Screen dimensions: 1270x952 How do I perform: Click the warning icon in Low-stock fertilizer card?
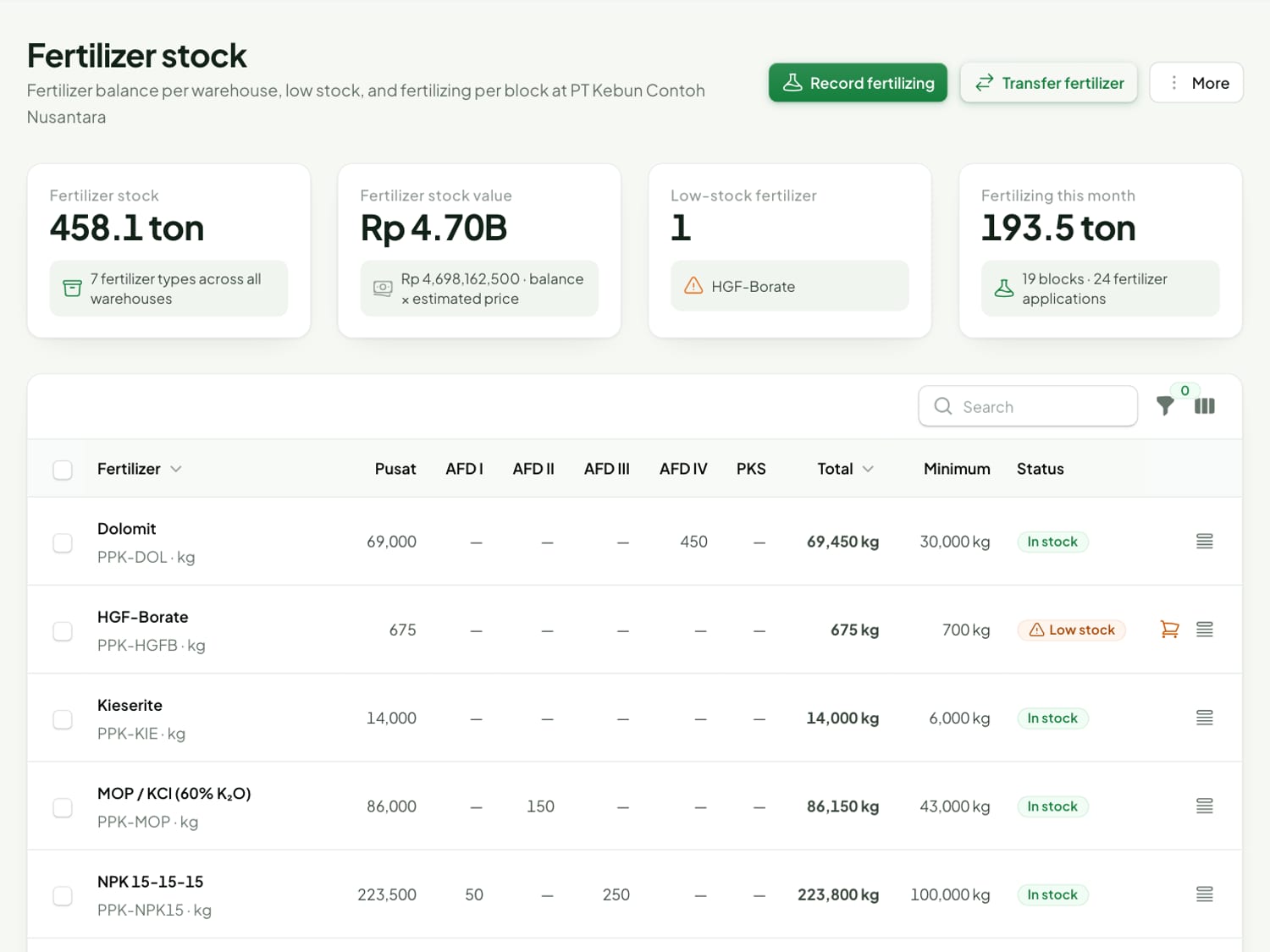(x=693, y=286)
